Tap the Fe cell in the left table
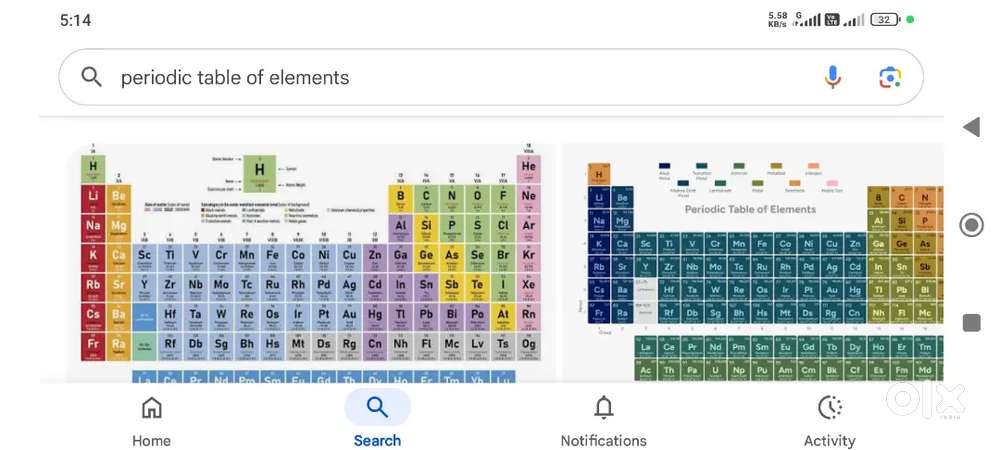 272,258
